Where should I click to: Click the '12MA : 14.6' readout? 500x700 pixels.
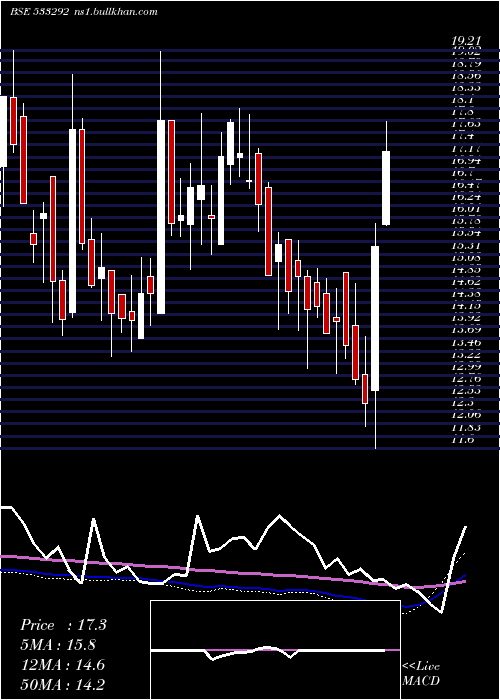(62, 665)
